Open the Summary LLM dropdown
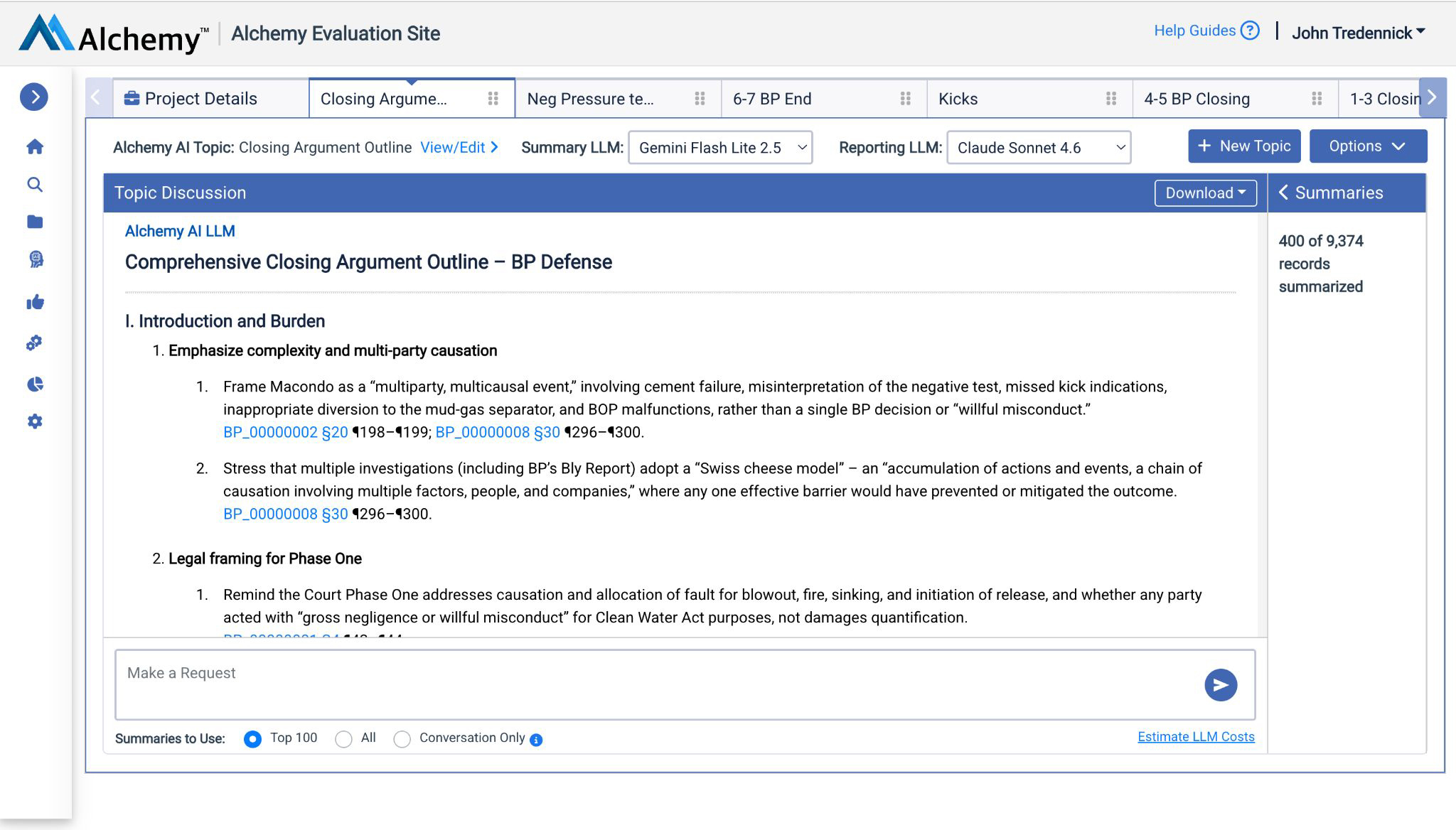Screen dimensions: 1456x830 tap(719, 148)
